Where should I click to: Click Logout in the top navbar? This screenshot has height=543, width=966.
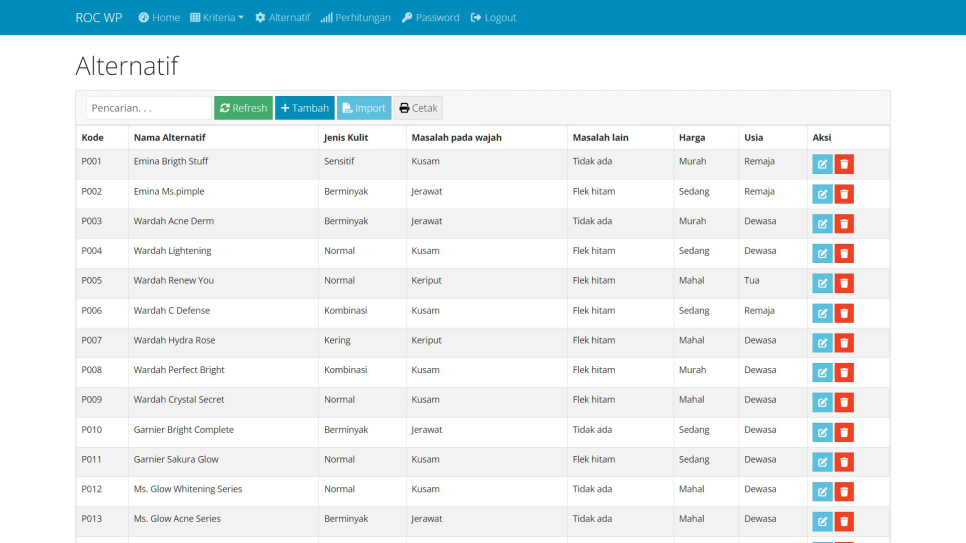tap(493, 18)
